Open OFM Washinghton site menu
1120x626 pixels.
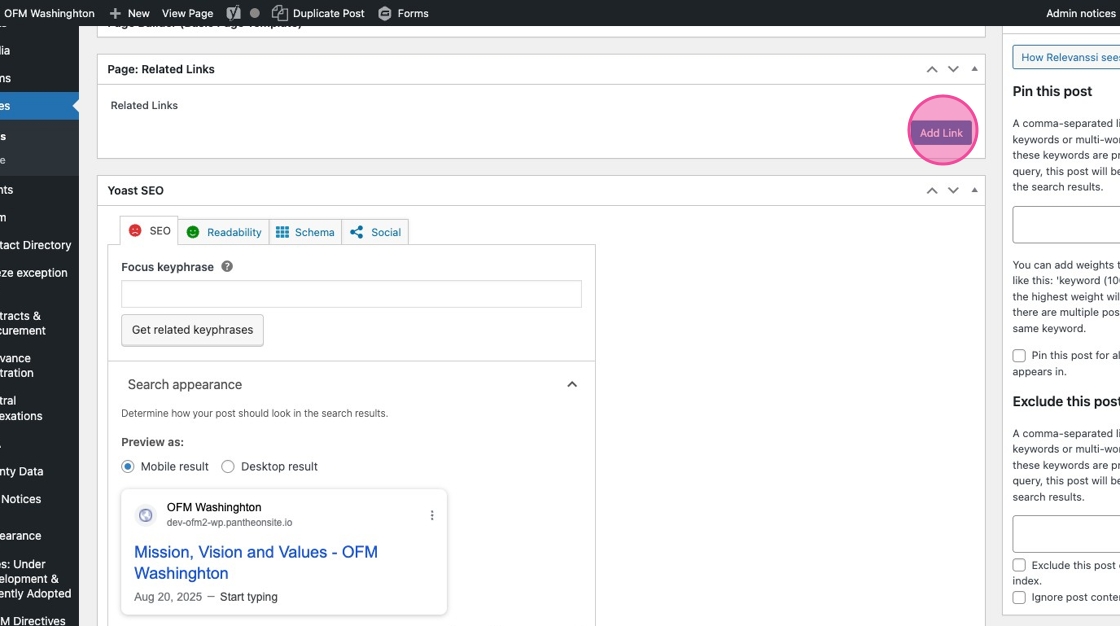coord(49,14)
